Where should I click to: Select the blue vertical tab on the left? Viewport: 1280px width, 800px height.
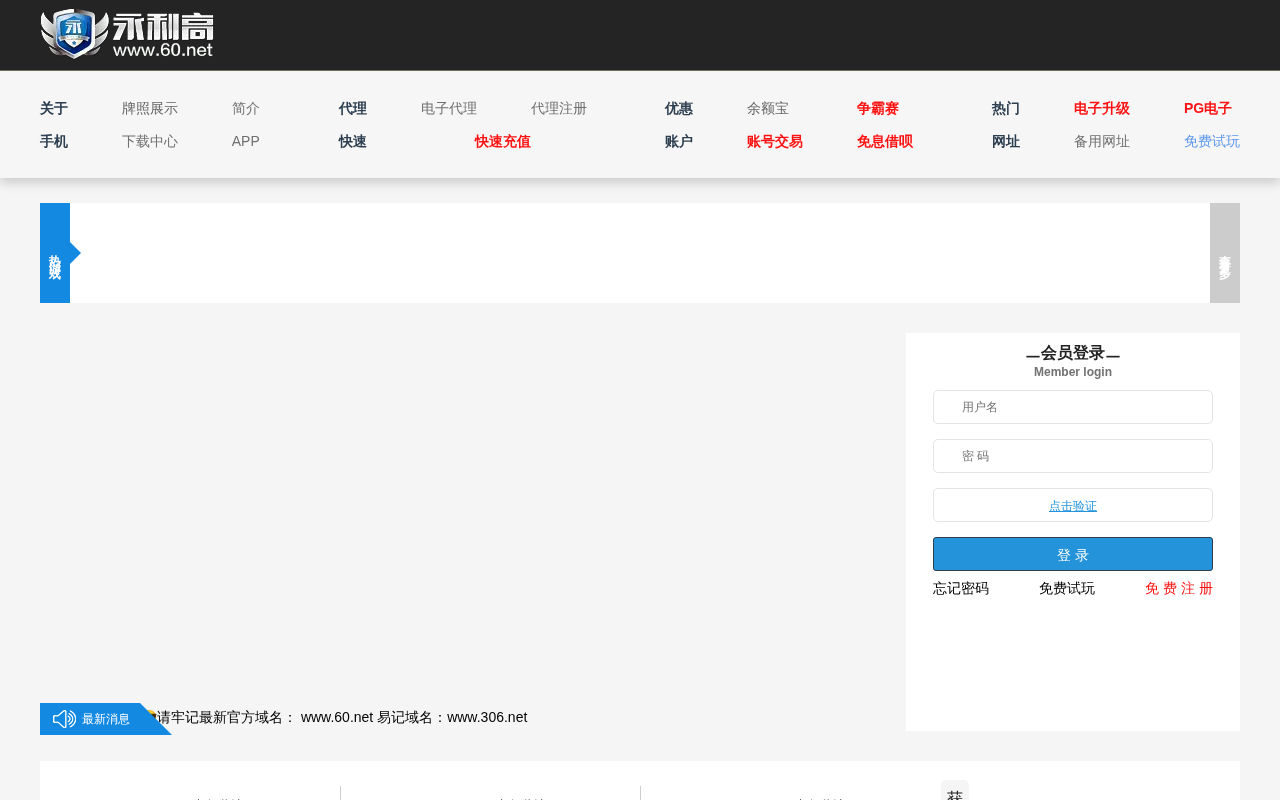coord(55,253)
